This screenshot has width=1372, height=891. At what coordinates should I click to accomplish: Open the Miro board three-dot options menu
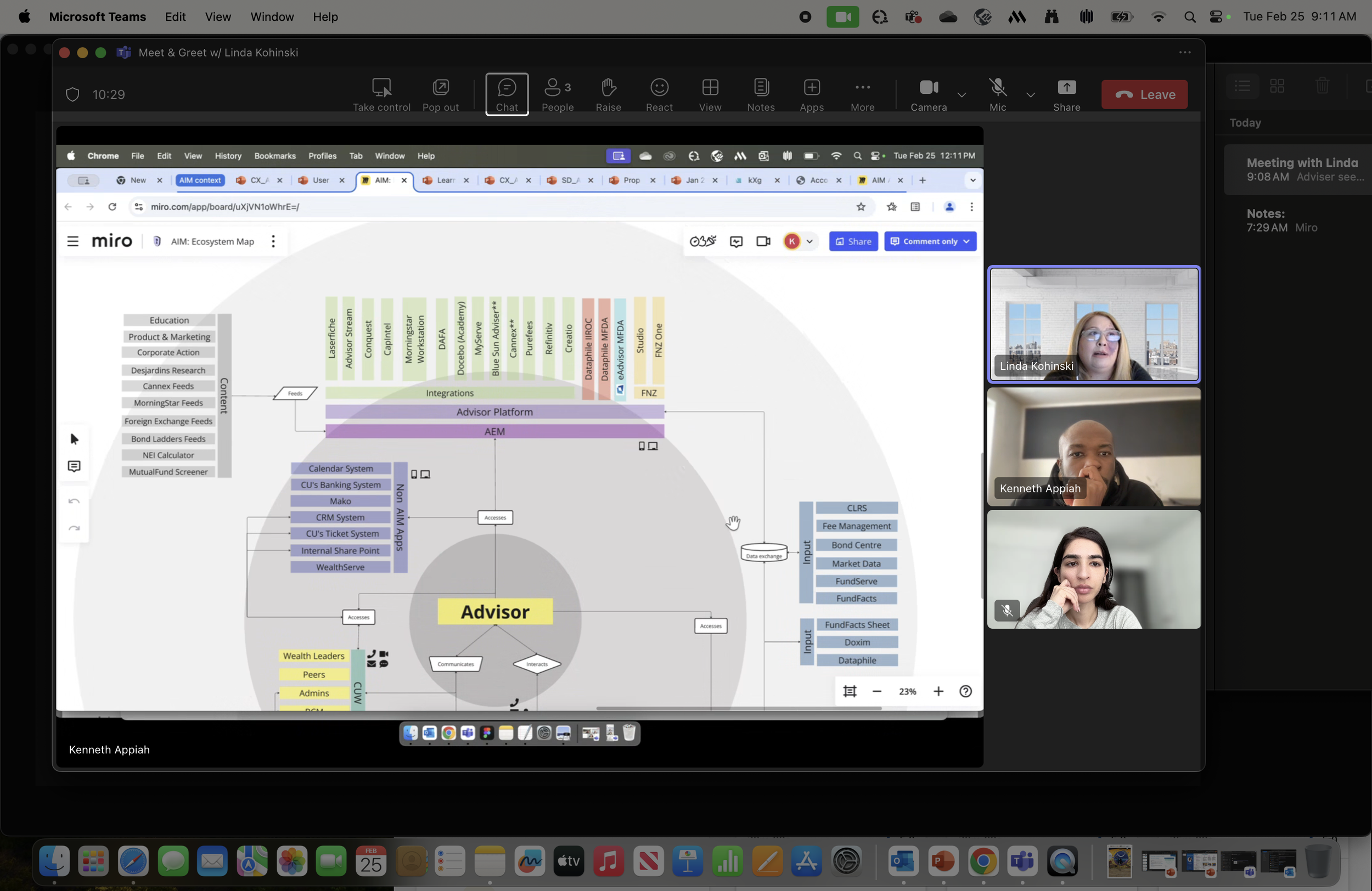273,241
